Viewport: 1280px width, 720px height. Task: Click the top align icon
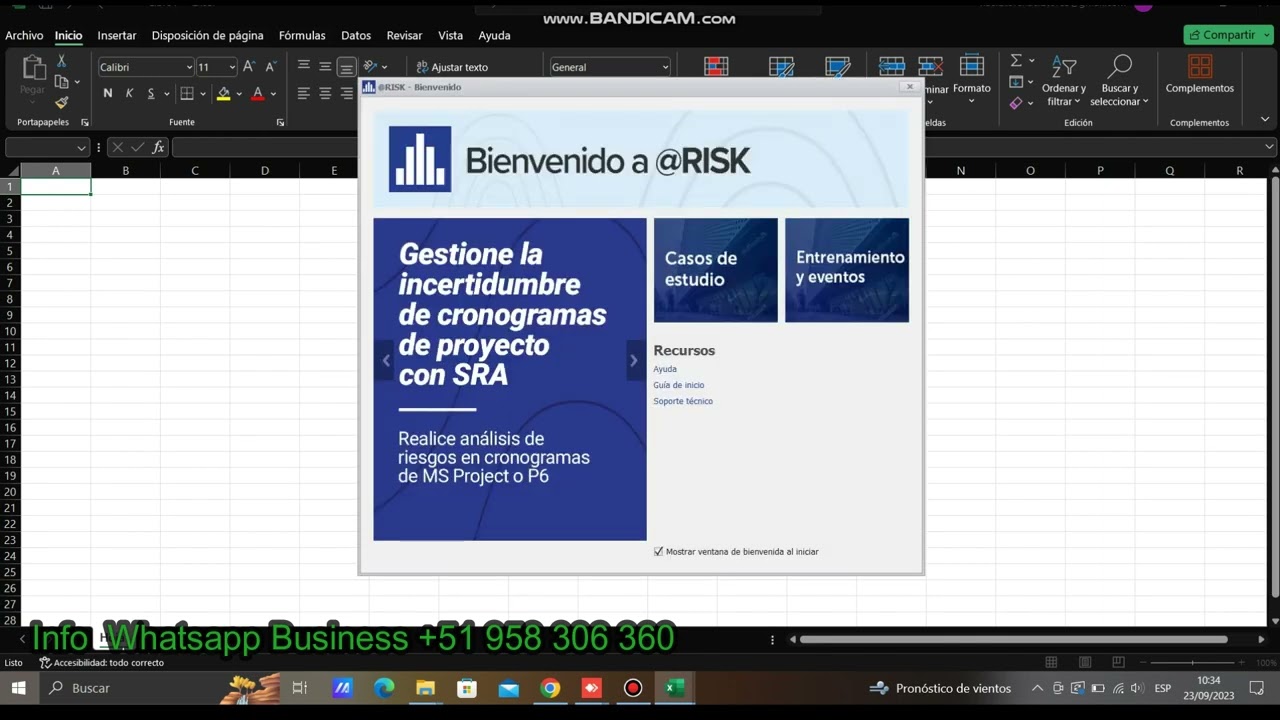pyautogui.click(x=304, y=67)
